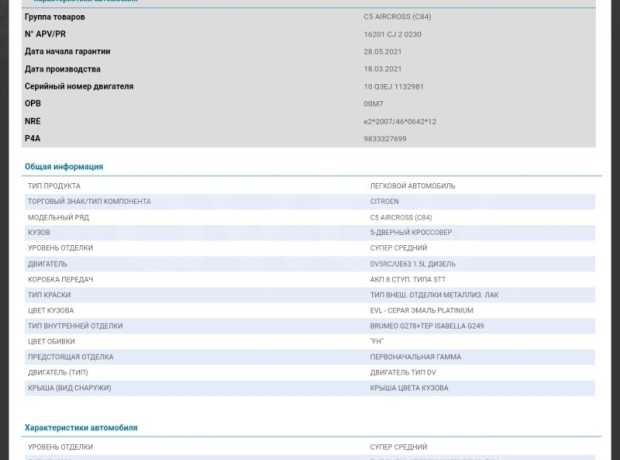Select warranty start date '28.05.2021'
Viewport: 620px width, 460px height.
(x=383, y=52)
